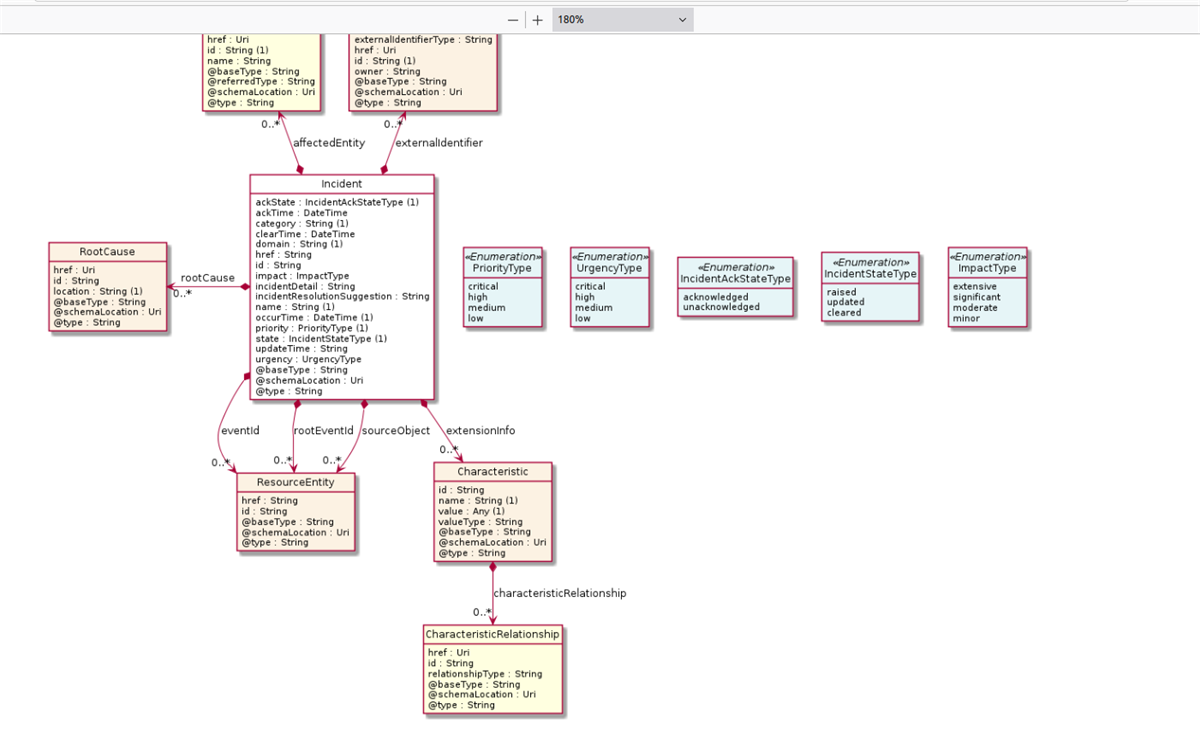Select 'value : Any (1)' in Characteristic
The image size is (1200, 740).
coord(471,511)
